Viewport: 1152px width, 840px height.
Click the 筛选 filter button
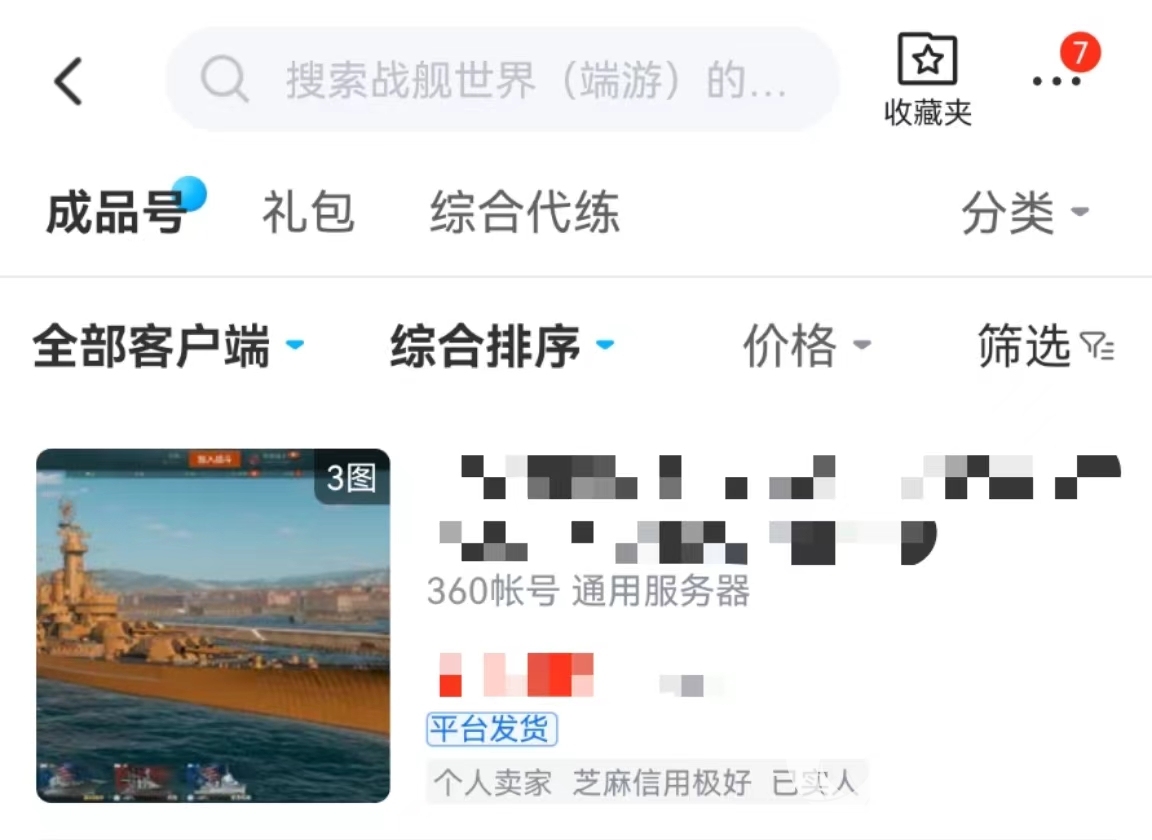tap(1045, 345)
